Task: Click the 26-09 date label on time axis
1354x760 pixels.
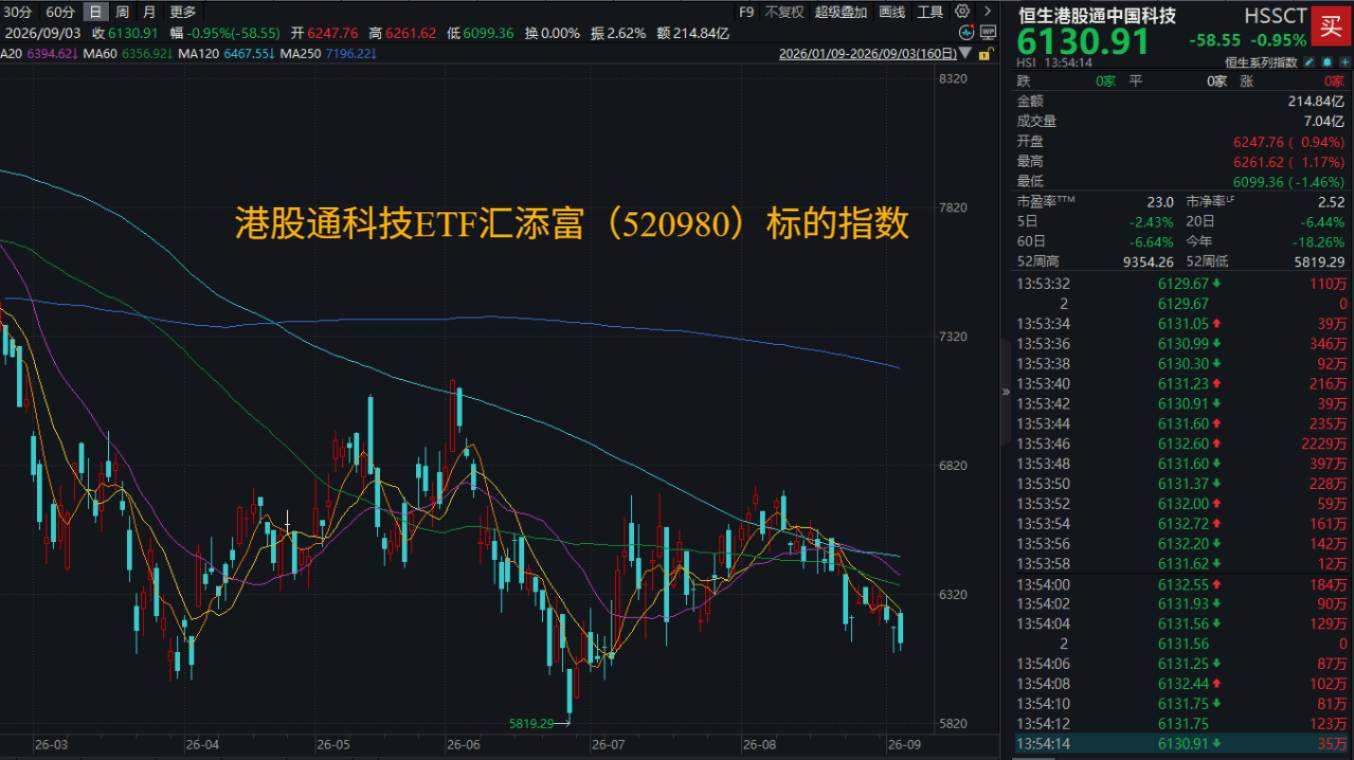Action: pyautogui.click(x=903, y=745)
